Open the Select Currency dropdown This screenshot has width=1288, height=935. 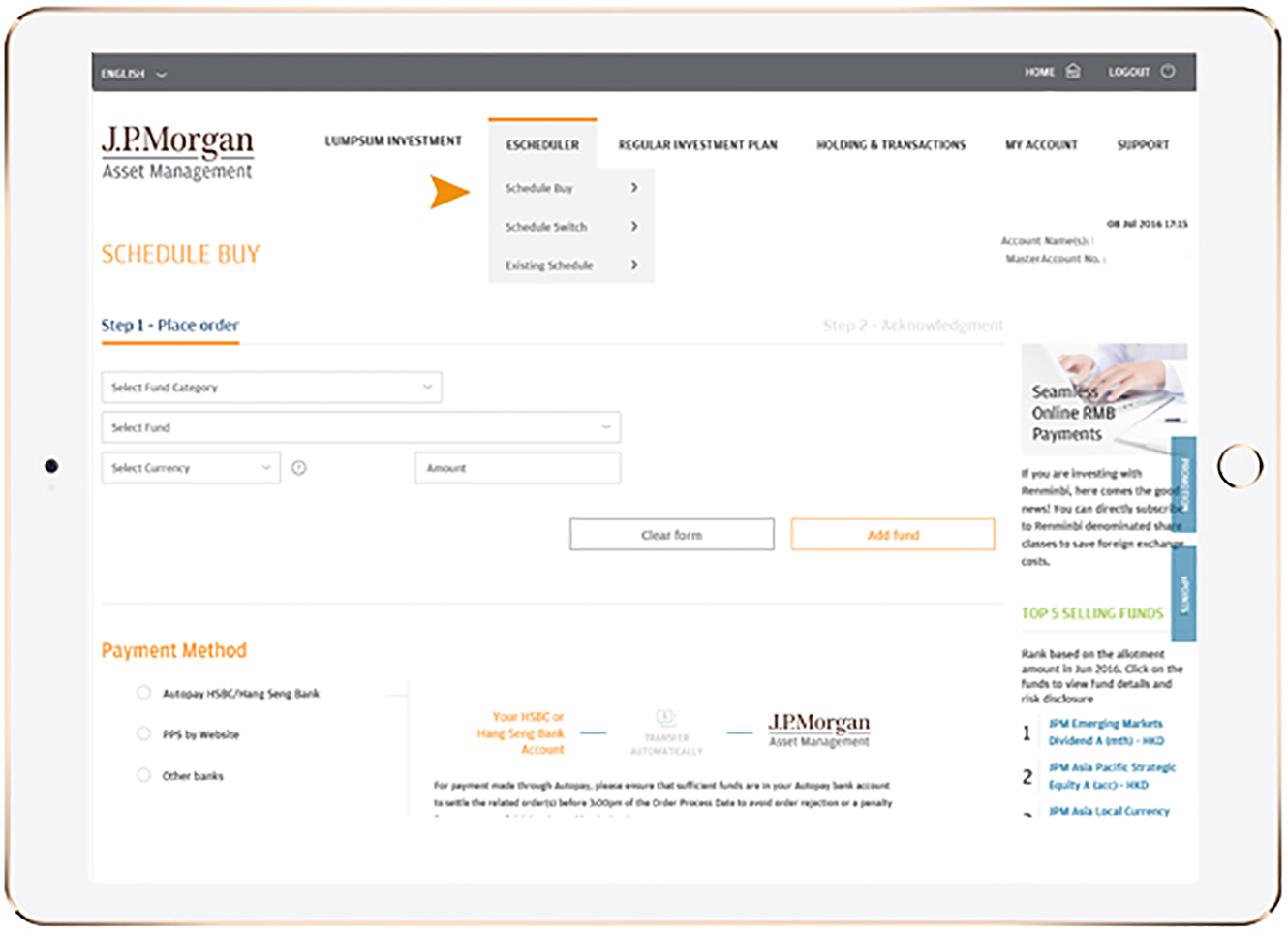click(191, 468)
